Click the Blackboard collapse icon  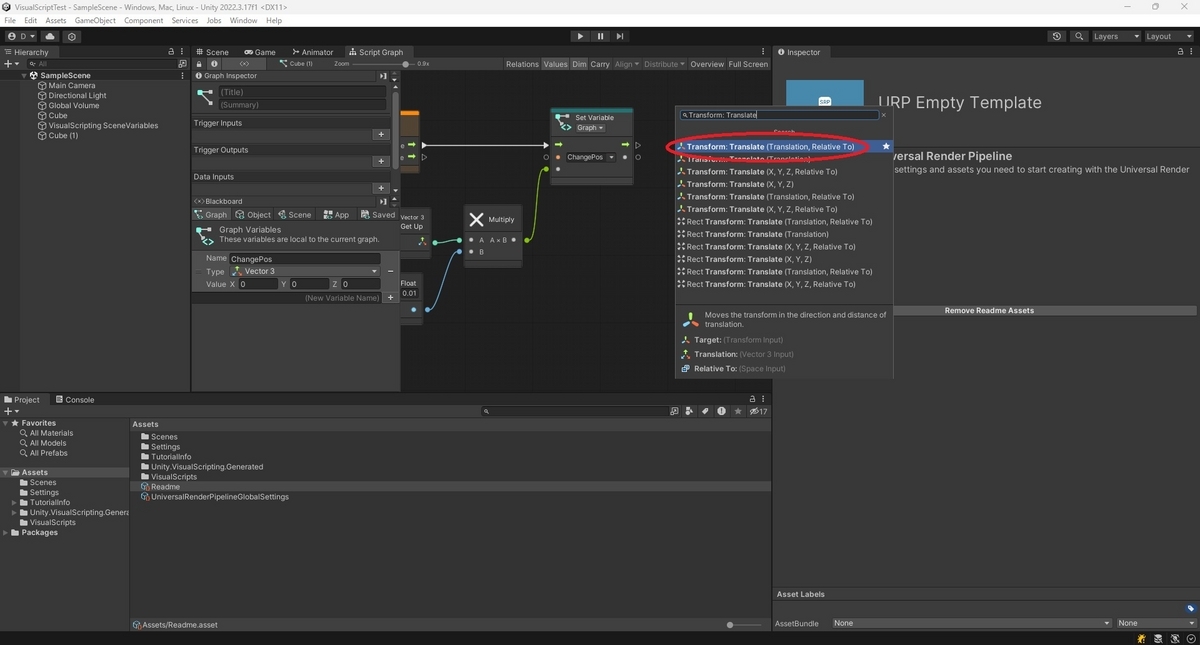[x=383, y=201]
